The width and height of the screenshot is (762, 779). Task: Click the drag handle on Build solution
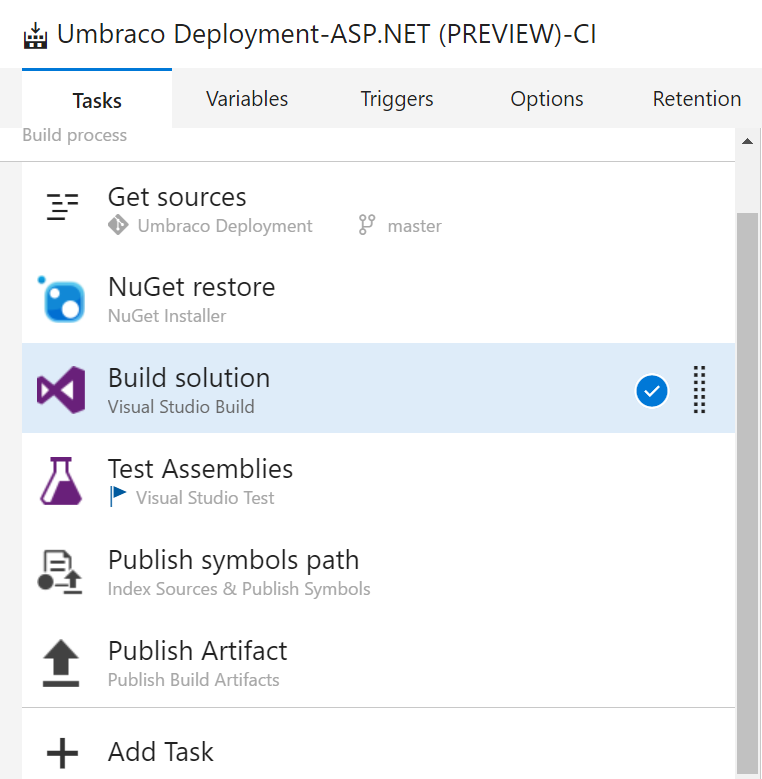pyautogui.click(x=700, y=390)
